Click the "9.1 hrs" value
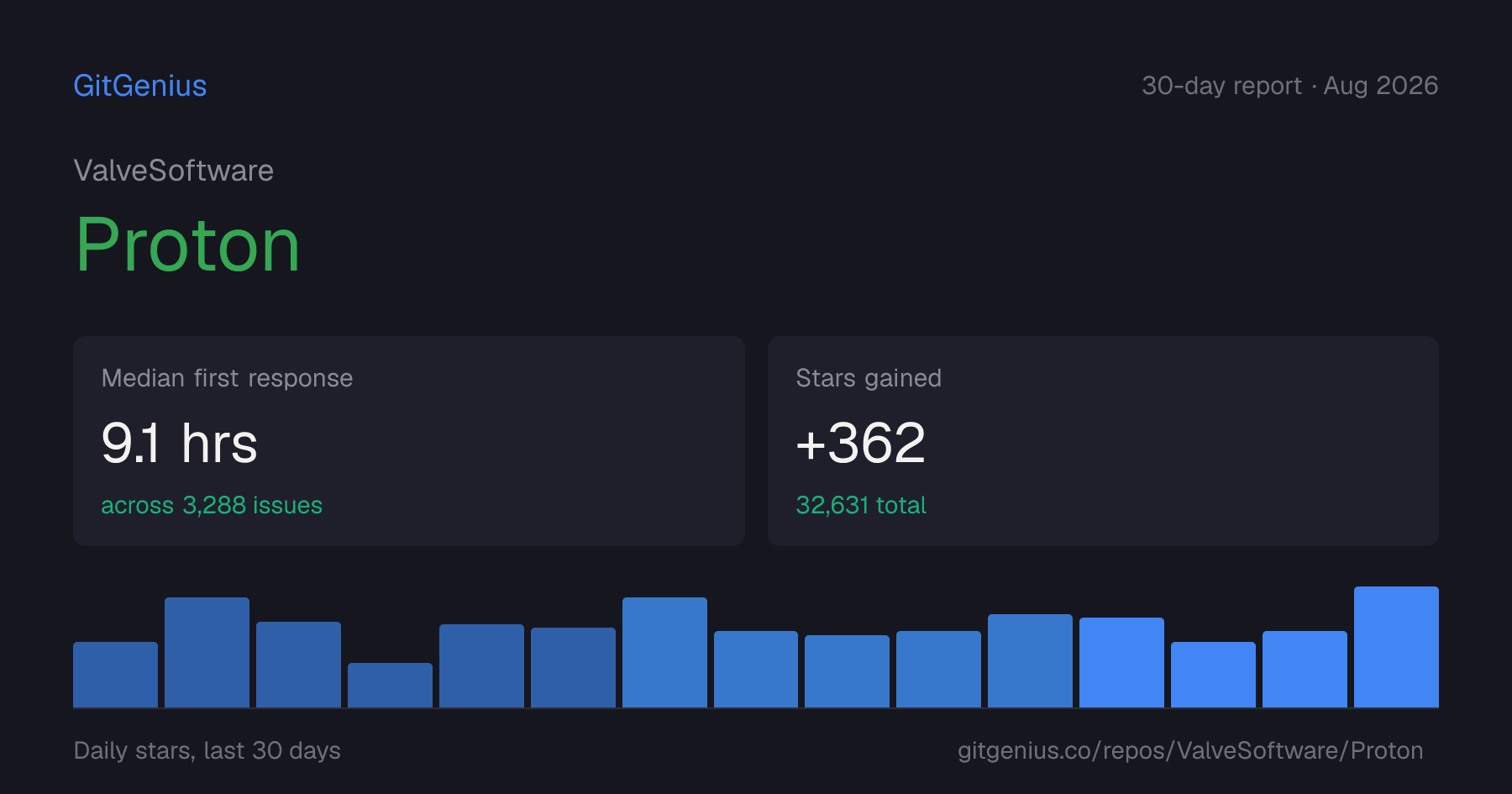 pyautogui.click(x=179, y=444)
